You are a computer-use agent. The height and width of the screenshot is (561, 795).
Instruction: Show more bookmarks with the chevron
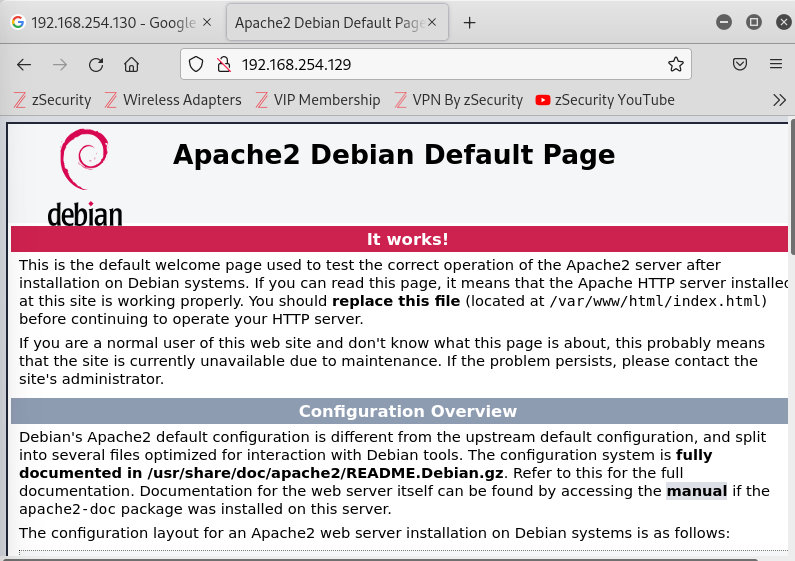[x=779, y=100]
